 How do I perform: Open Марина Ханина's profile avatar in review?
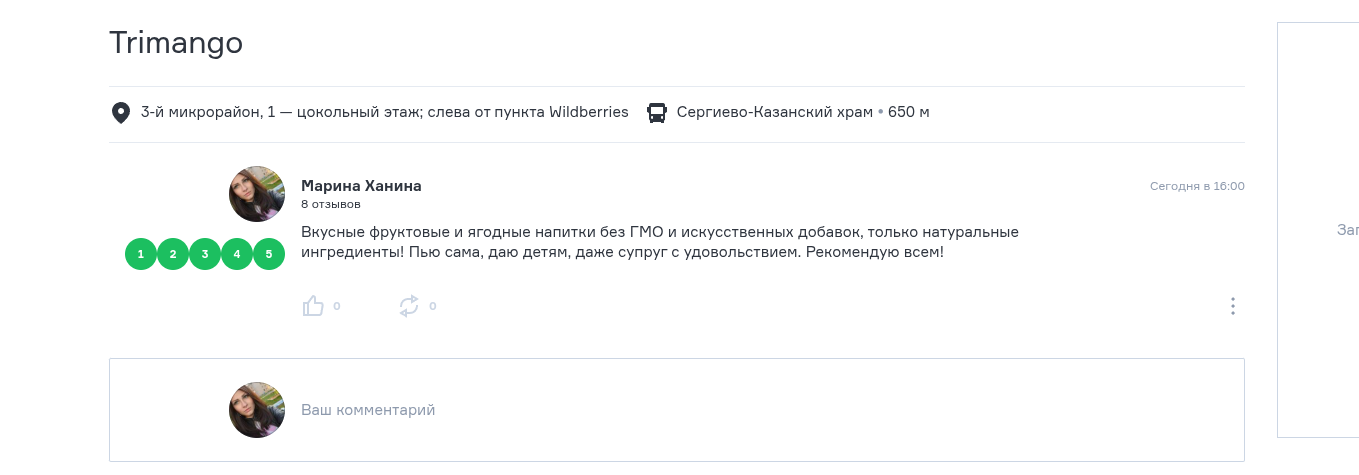coord(257,194)
